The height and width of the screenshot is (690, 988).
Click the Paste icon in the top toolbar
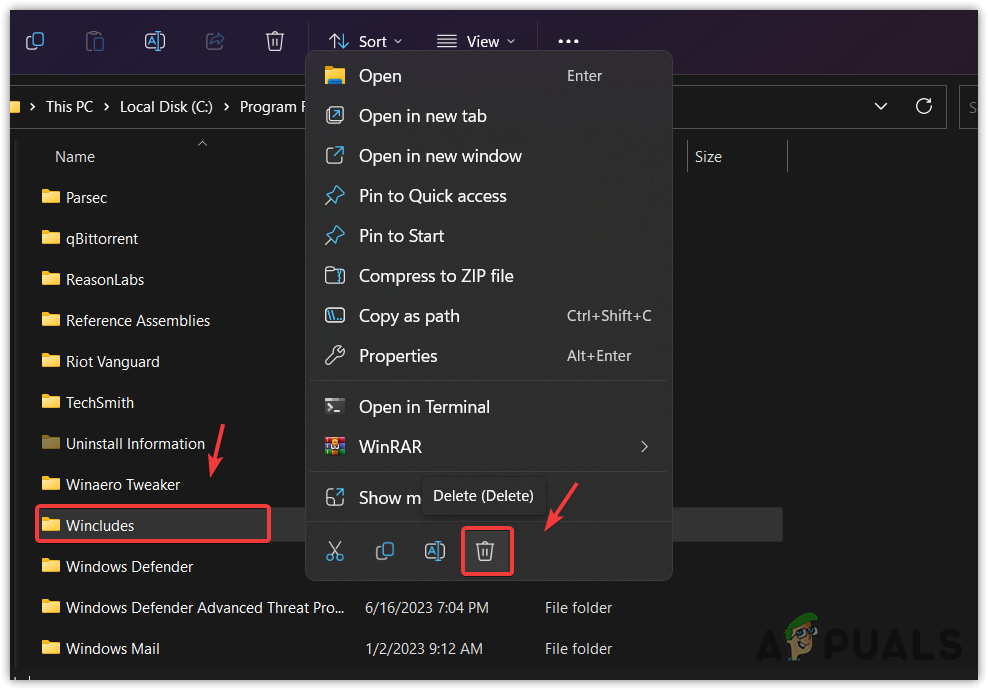[x=95, y=42]
